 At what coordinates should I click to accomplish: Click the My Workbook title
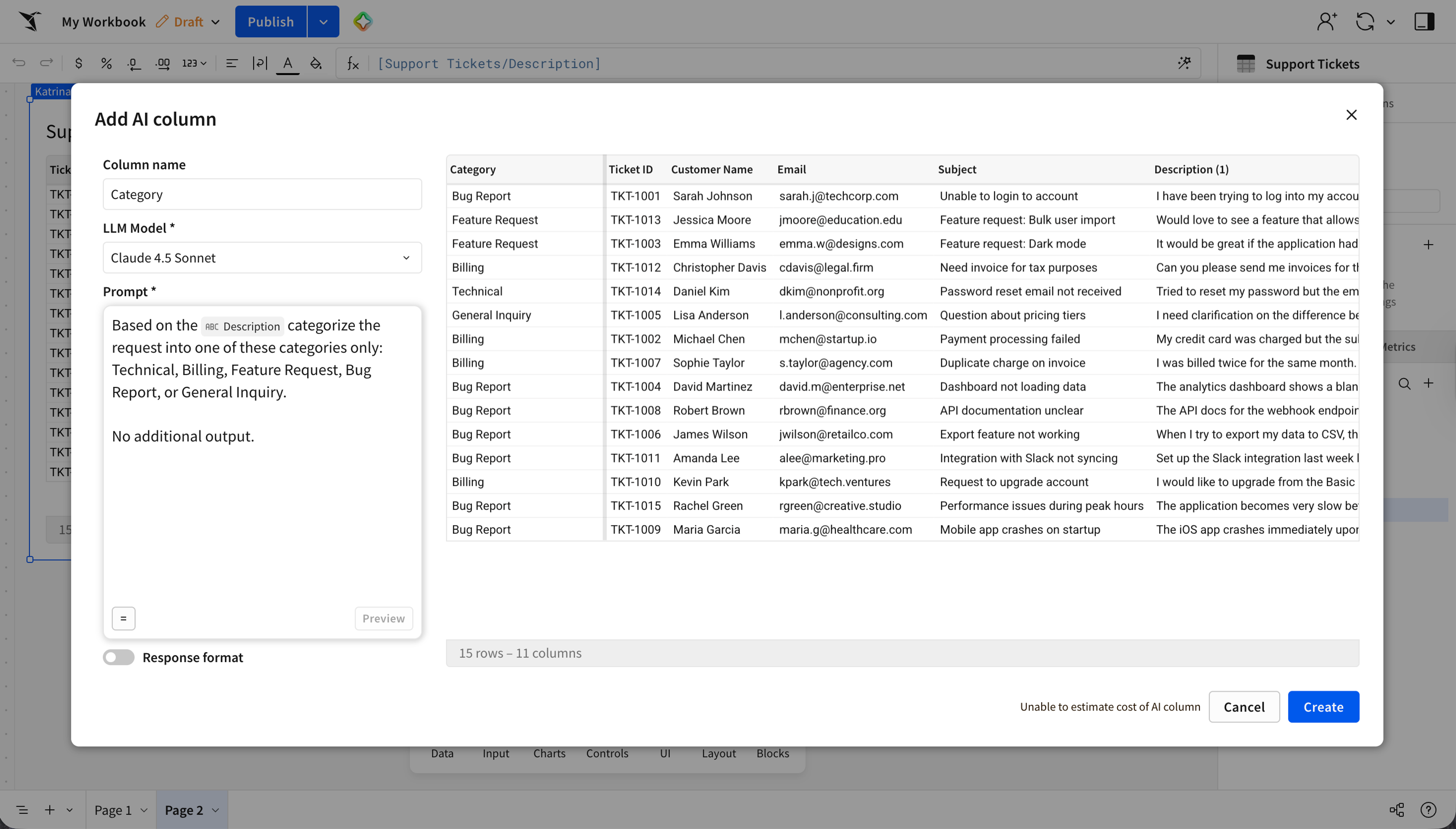(104, 22)
